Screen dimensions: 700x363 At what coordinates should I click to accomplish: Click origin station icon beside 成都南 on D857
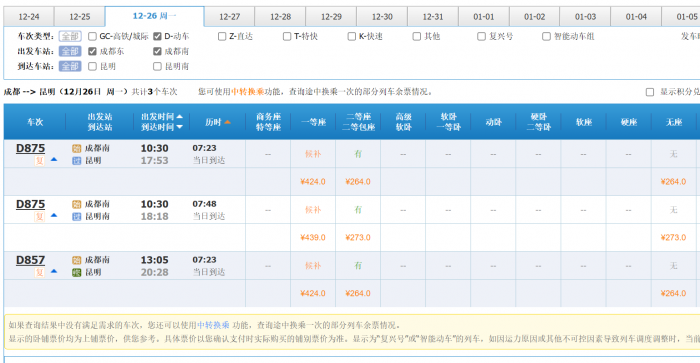[x=77, y=260]
